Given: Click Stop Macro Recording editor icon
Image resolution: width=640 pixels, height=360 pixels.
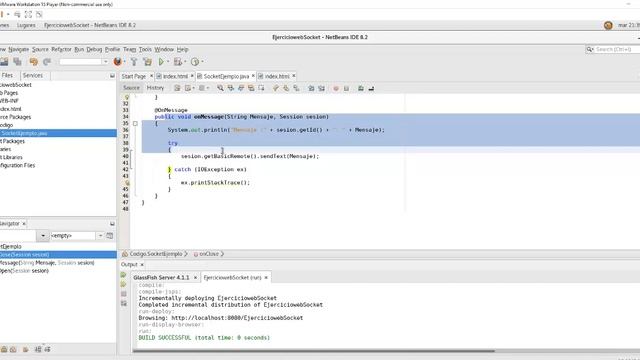Looking at the screenshot, I should point(346,88).
